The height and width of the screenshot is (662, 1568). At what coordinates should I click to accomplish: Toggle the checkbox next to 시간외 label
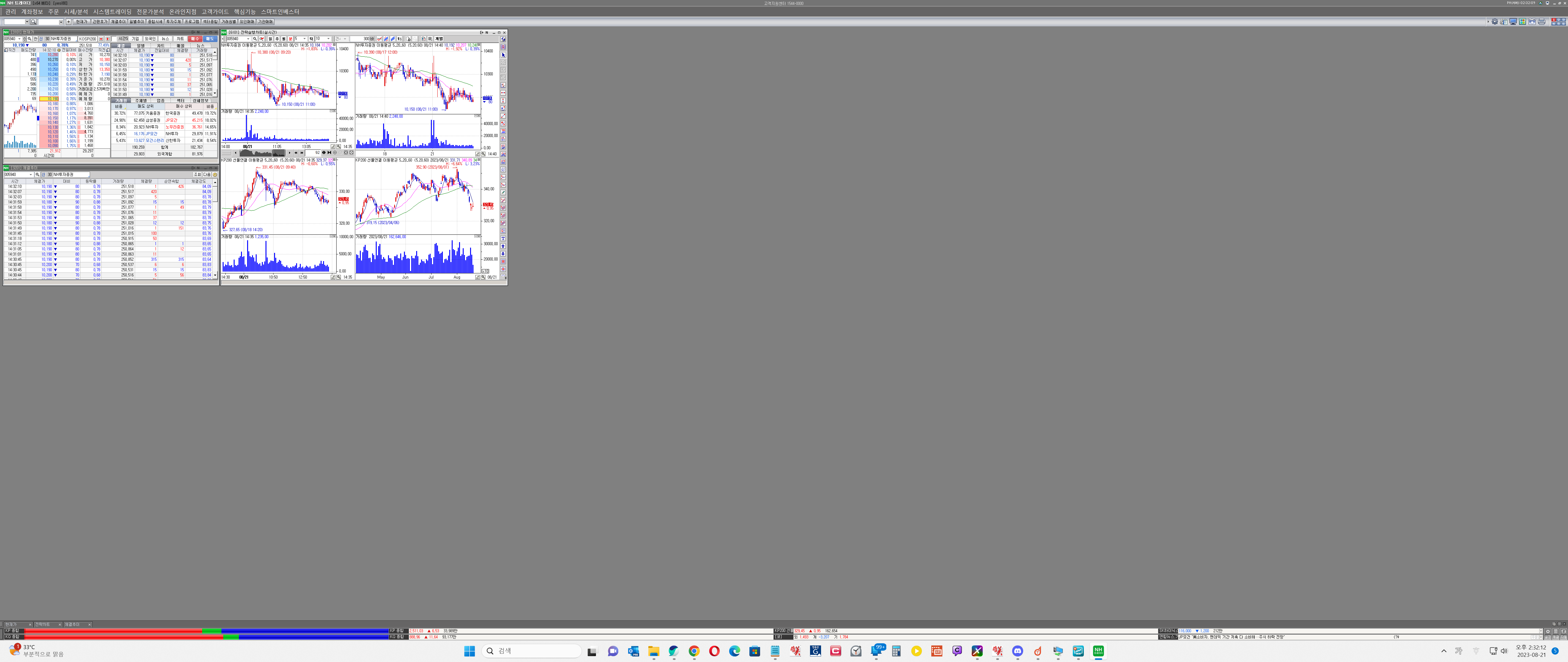115,39
